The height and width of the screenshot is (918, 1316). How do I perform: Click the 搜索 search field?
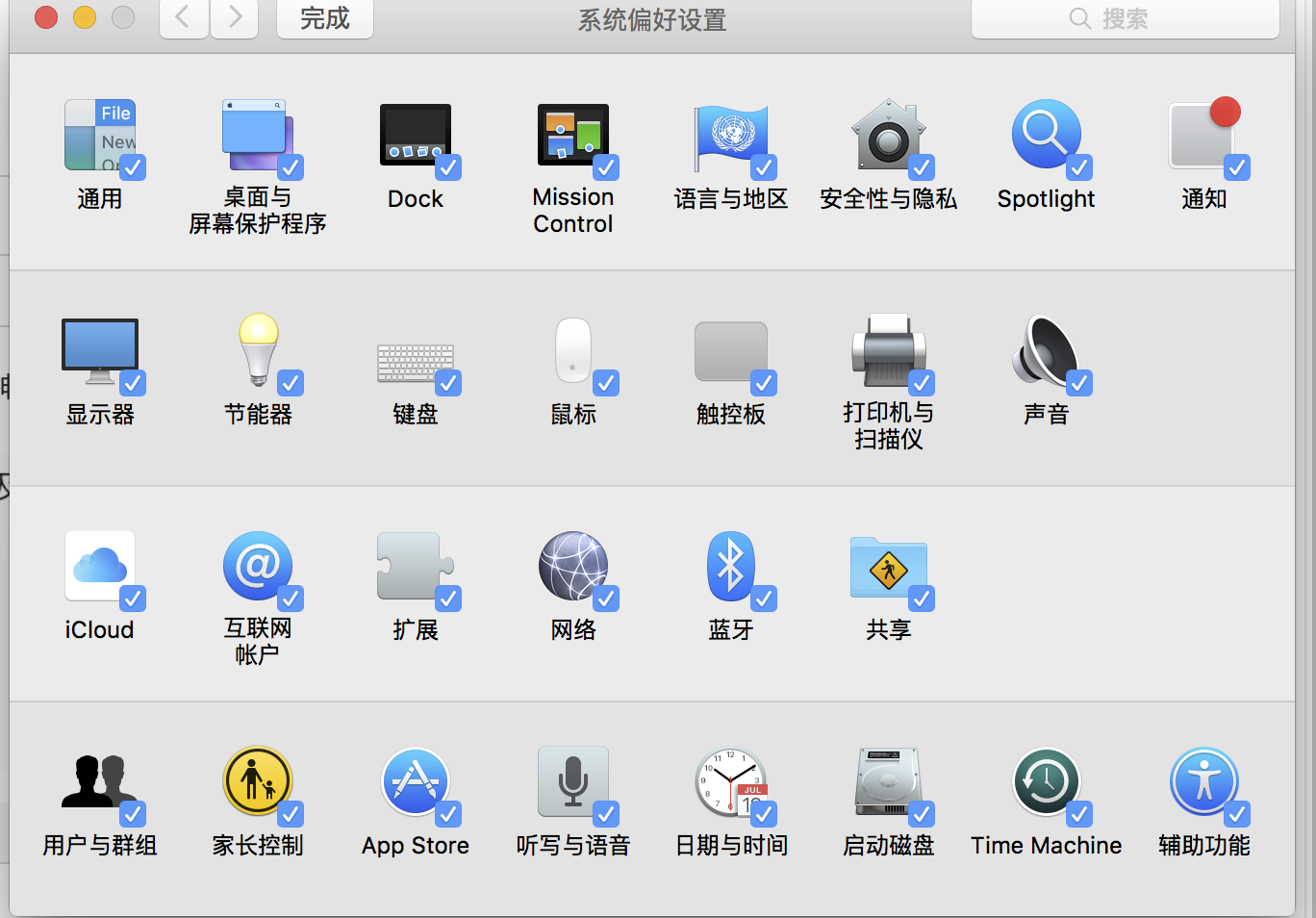pyautogui.click(x=1125, y=18)
